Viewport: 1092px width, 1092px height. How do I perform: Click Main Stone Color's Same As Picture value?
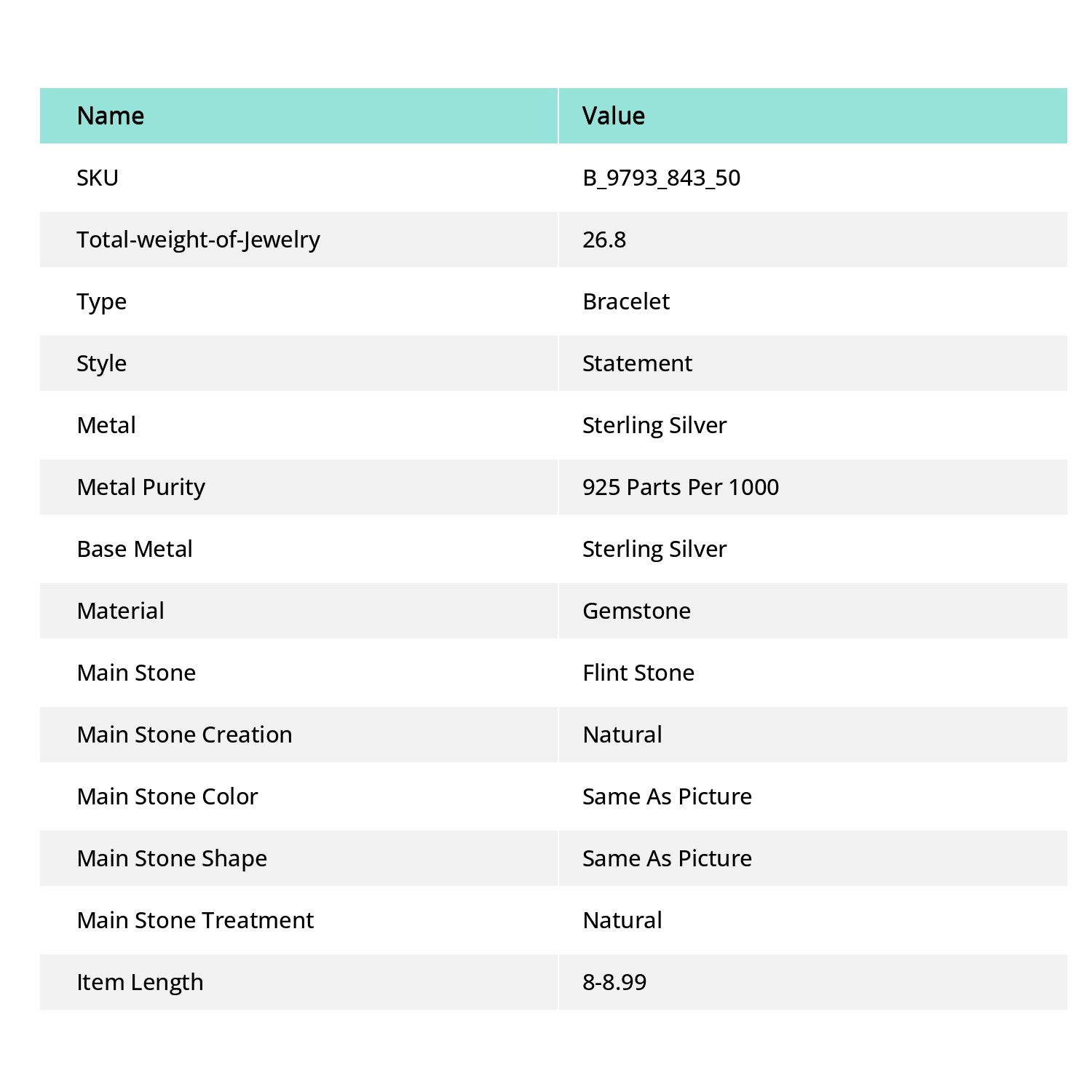pos(667,796)
